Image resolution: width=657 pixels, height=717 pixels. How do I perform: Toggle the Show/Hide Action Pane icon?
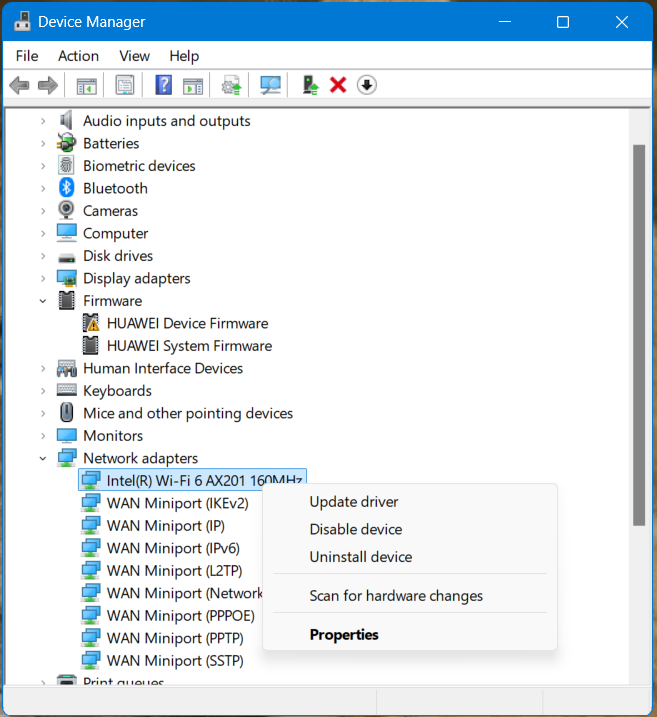[x=193, y=86]
